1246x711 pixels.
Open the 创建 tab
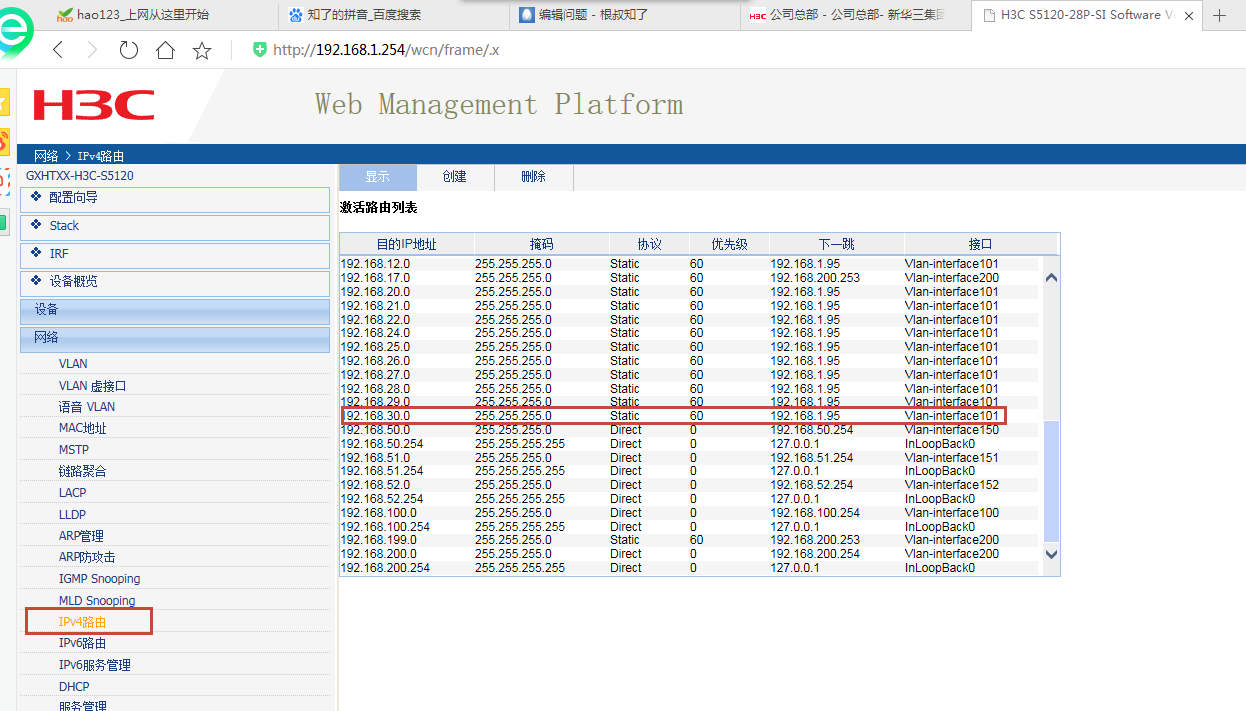455,177
